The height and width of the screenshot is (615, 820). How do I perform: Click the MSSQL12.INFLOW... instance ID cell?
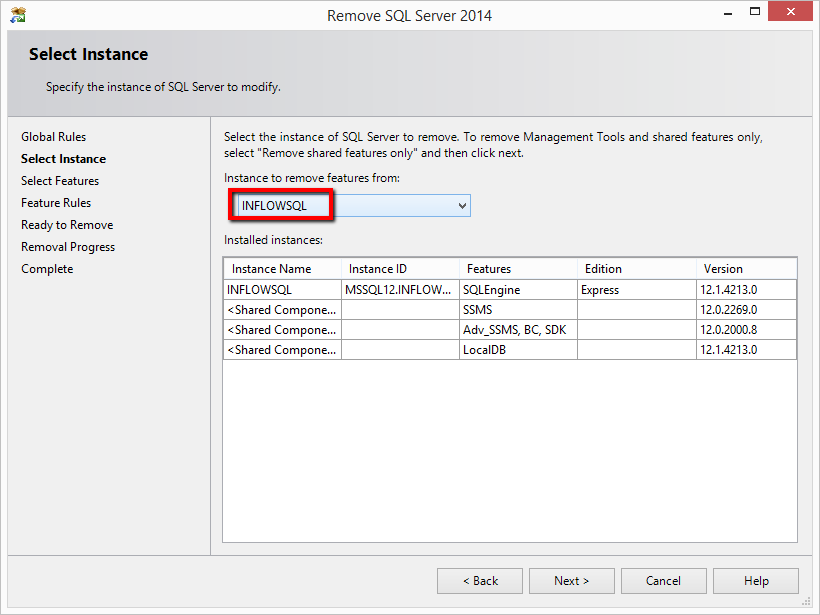(400, 290)
